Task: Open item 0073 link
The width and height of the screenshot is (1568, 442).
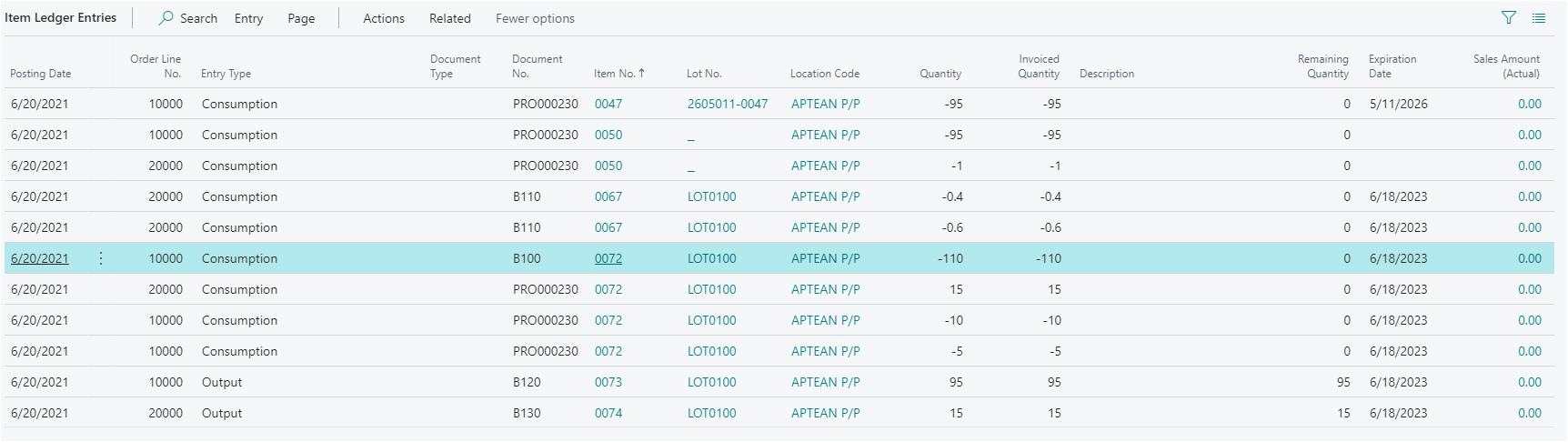Action: pos(608,382)
